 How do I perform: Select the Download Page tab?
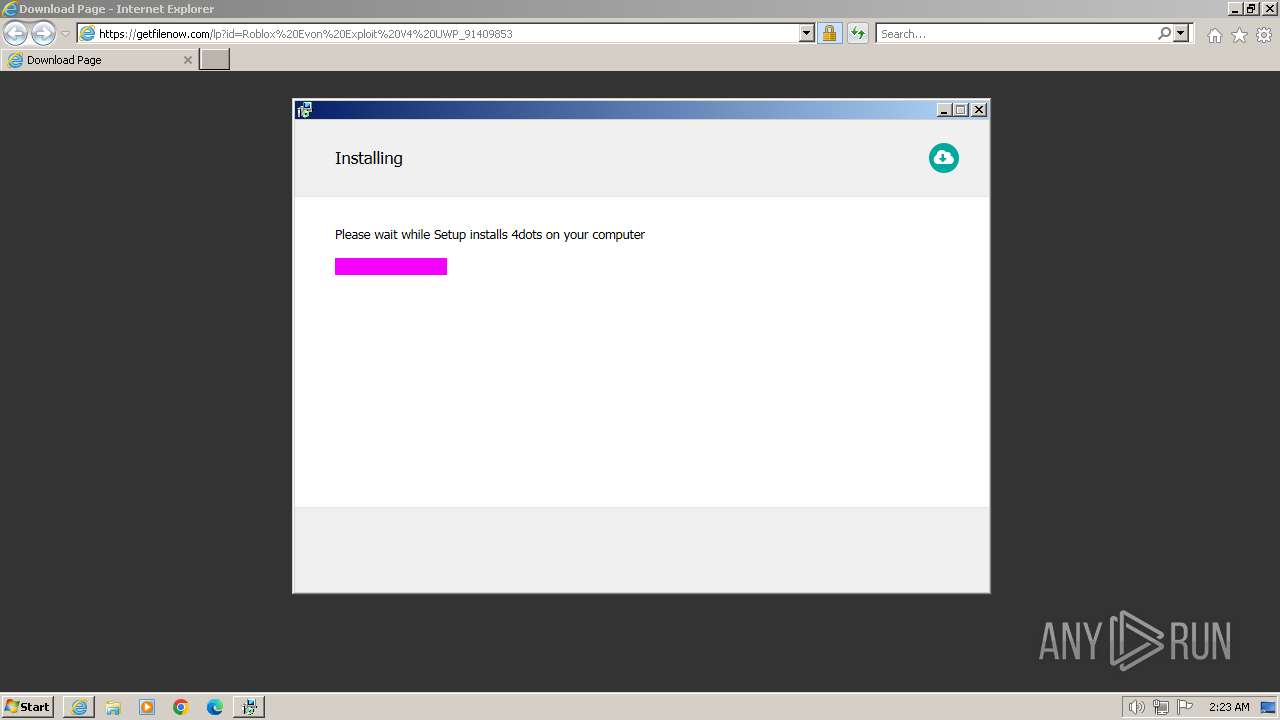pos(100,60)
